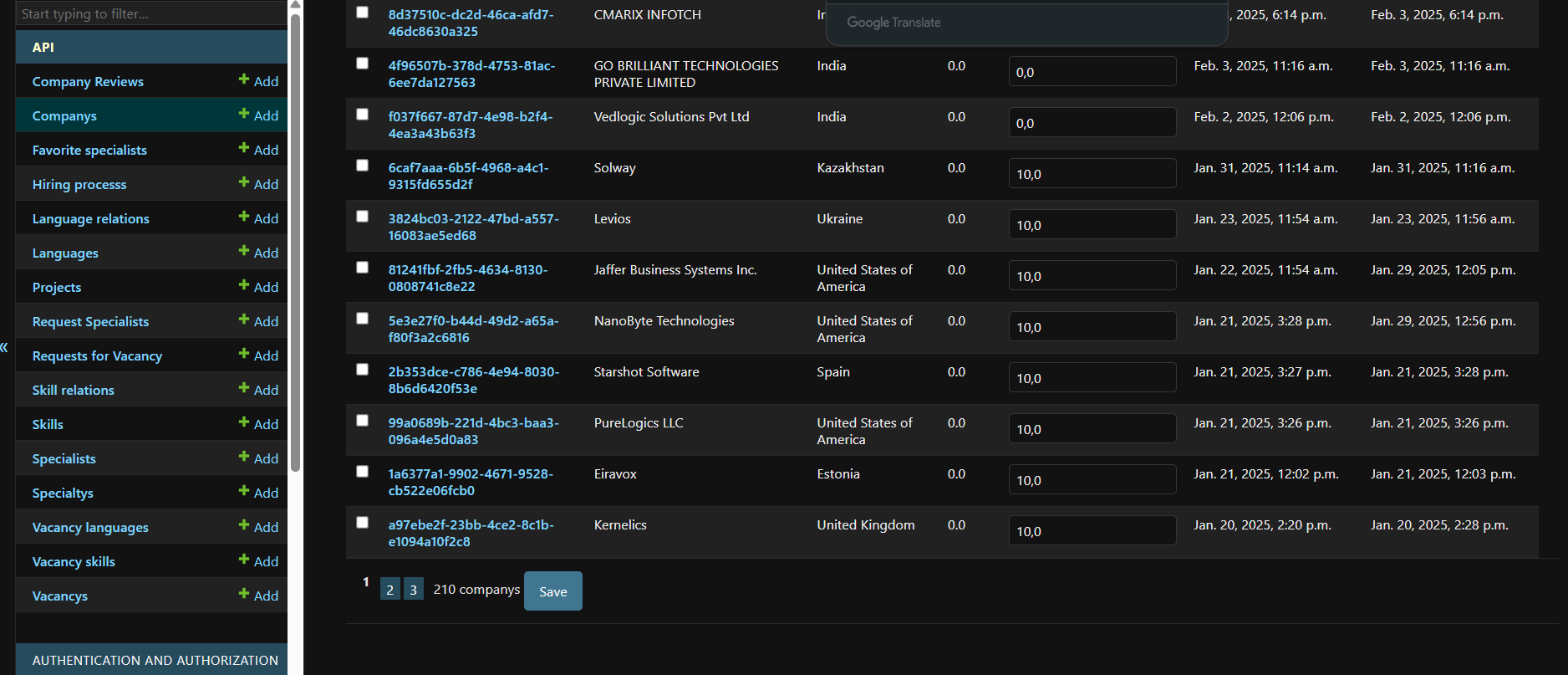Open Hiring processs in sidebar
The height and width of the screenshot is (675, 1568).
(x=79, y=185)
